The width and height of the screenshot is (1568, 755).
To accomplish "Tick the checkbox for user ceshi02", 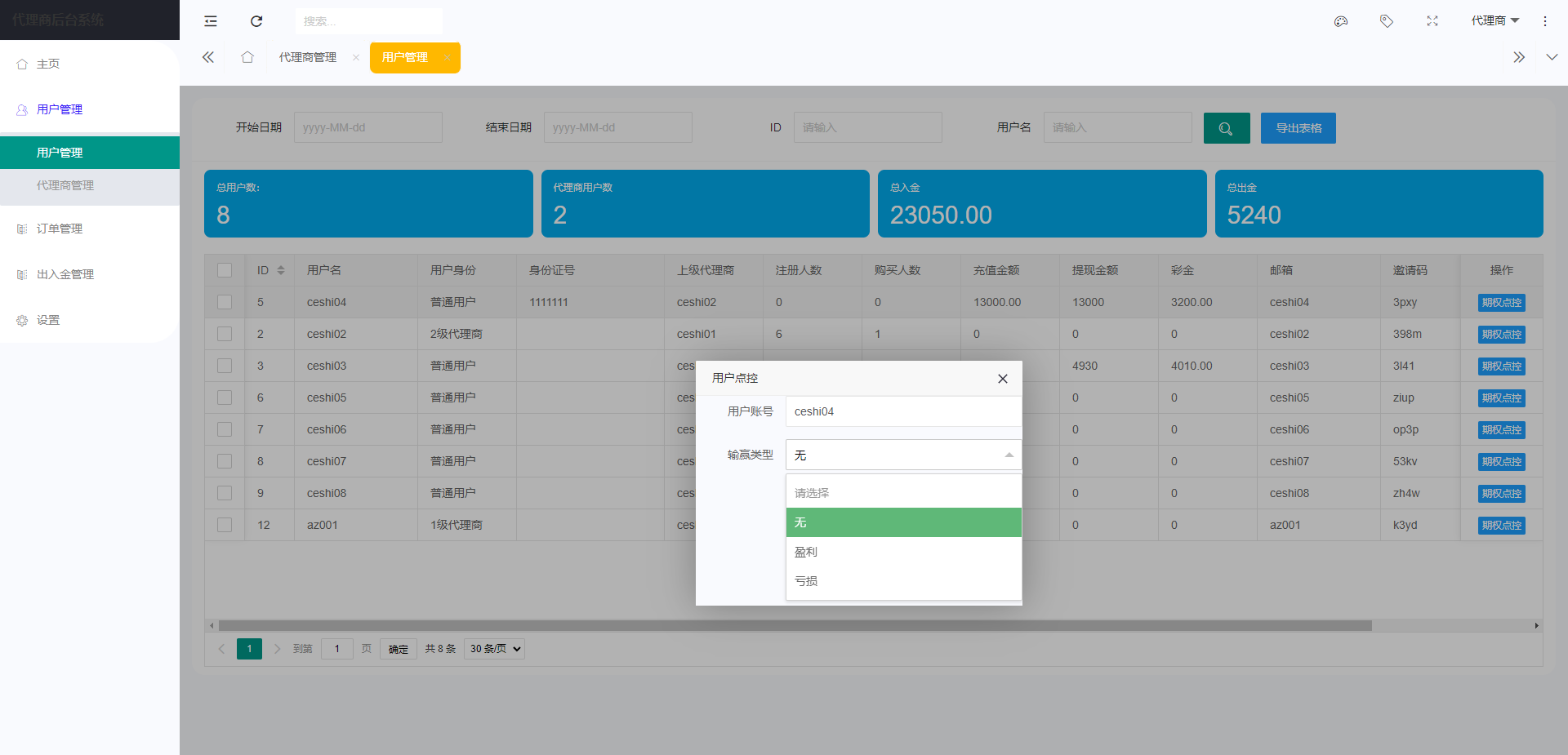I will point(225,334).
